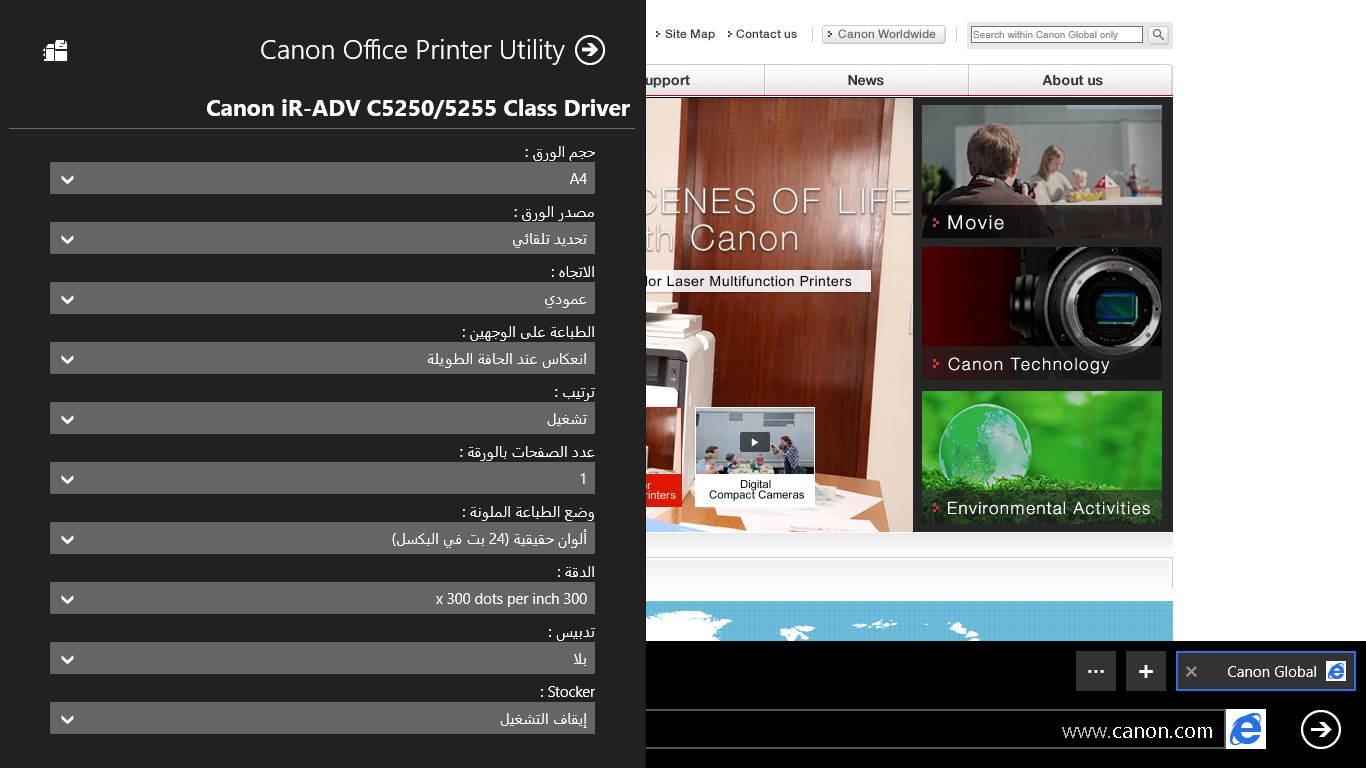Click the Canon Worldwide button
This screenshot has height=768, width=1366.
pos(884,34)
